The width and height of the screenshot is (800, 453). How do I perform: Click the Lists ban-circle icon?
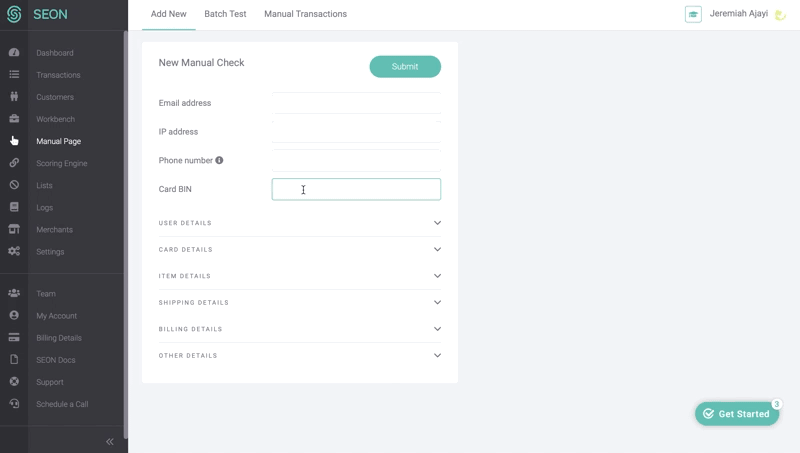[14, 185]
